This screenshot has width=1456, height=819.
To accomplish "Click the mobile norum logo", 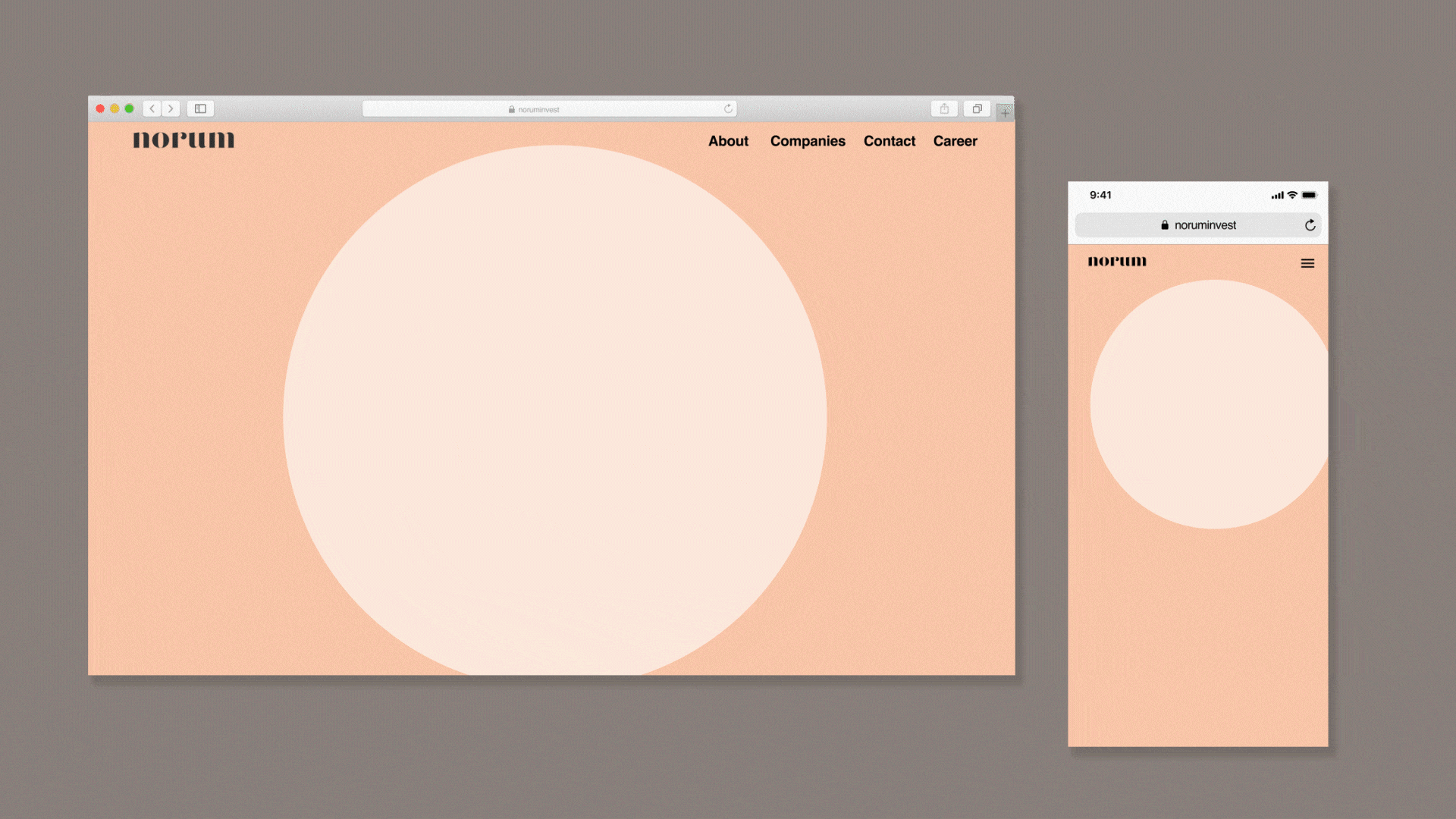I will [1117, 262].
